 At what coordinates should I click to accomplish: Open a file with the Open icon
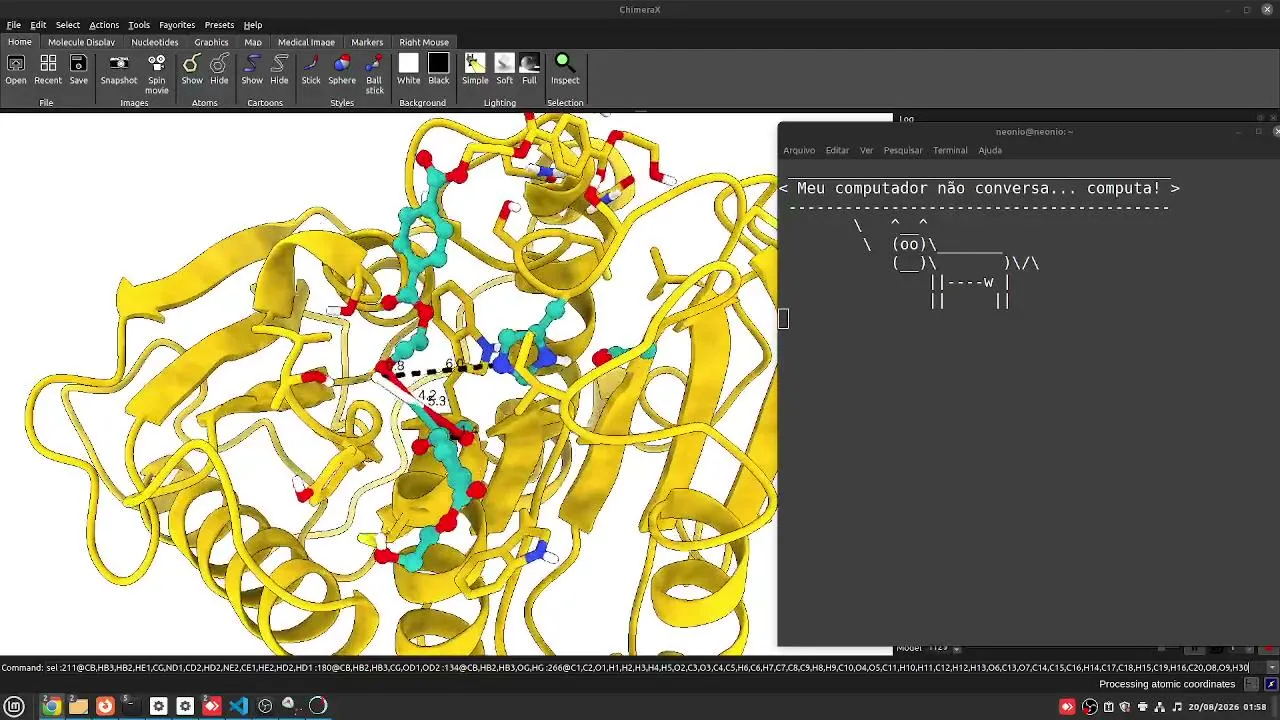pos(16,70)
